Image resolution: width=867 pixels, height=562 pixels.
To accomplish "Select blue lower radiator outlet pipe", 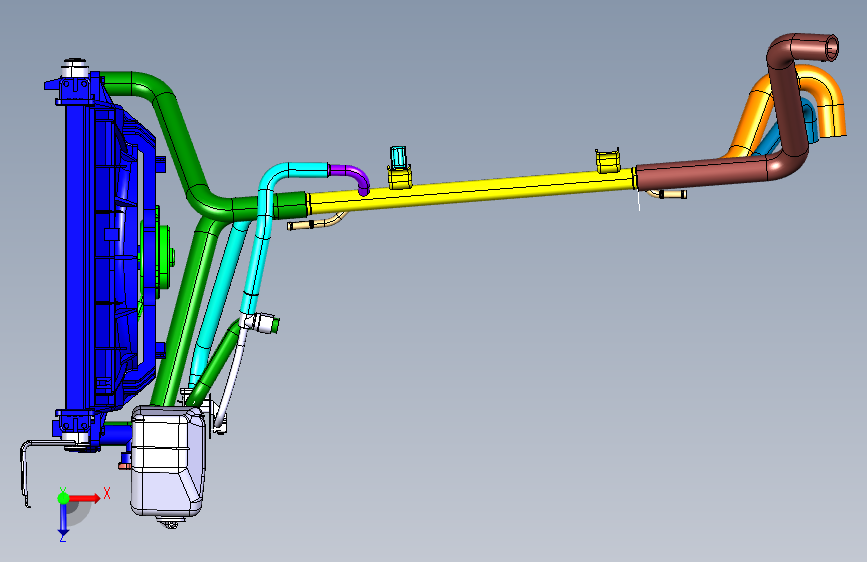I will (117, 433).
